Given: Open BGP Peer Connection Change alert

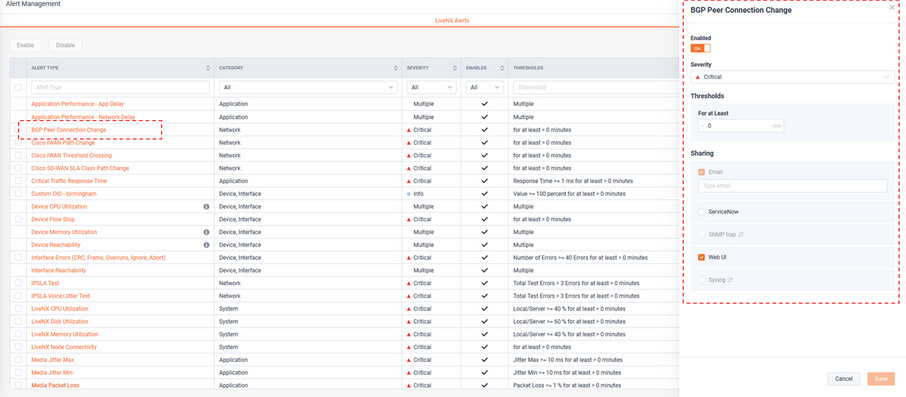Looking at the screenshot, I should (x=69, y=130).
